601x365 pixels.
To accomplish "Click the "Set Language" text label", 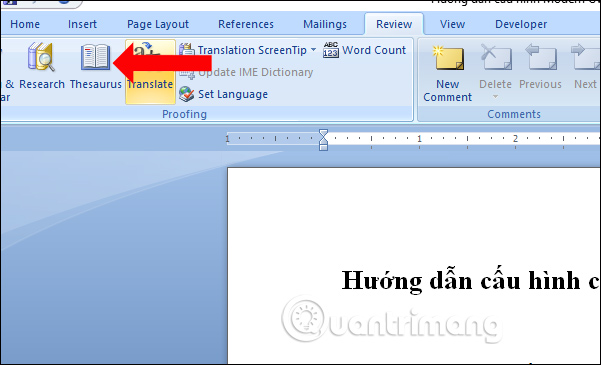I will (233, 94).
